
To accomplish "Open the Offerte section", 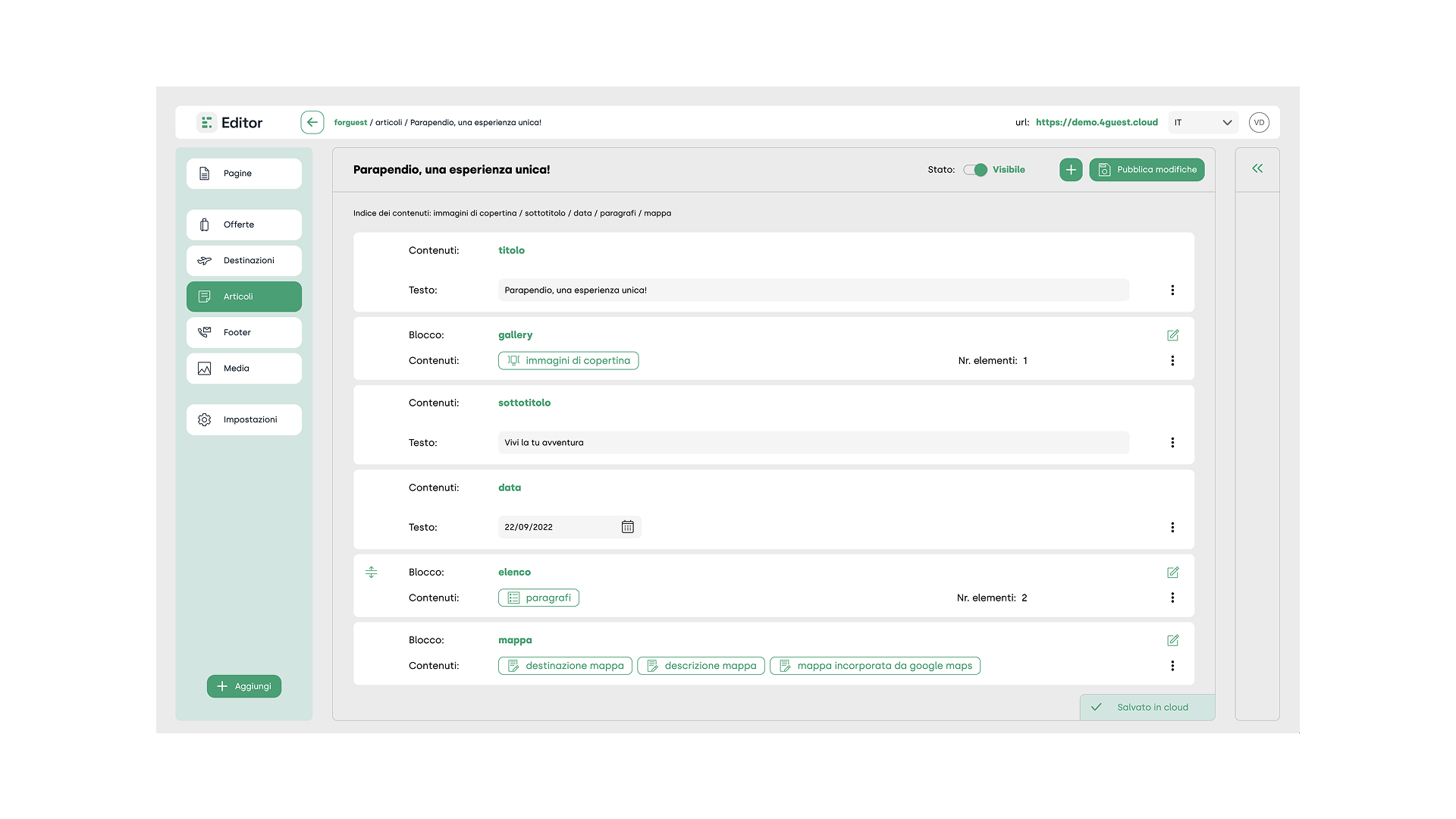I will pyautogui.click(x=244, y=225).
